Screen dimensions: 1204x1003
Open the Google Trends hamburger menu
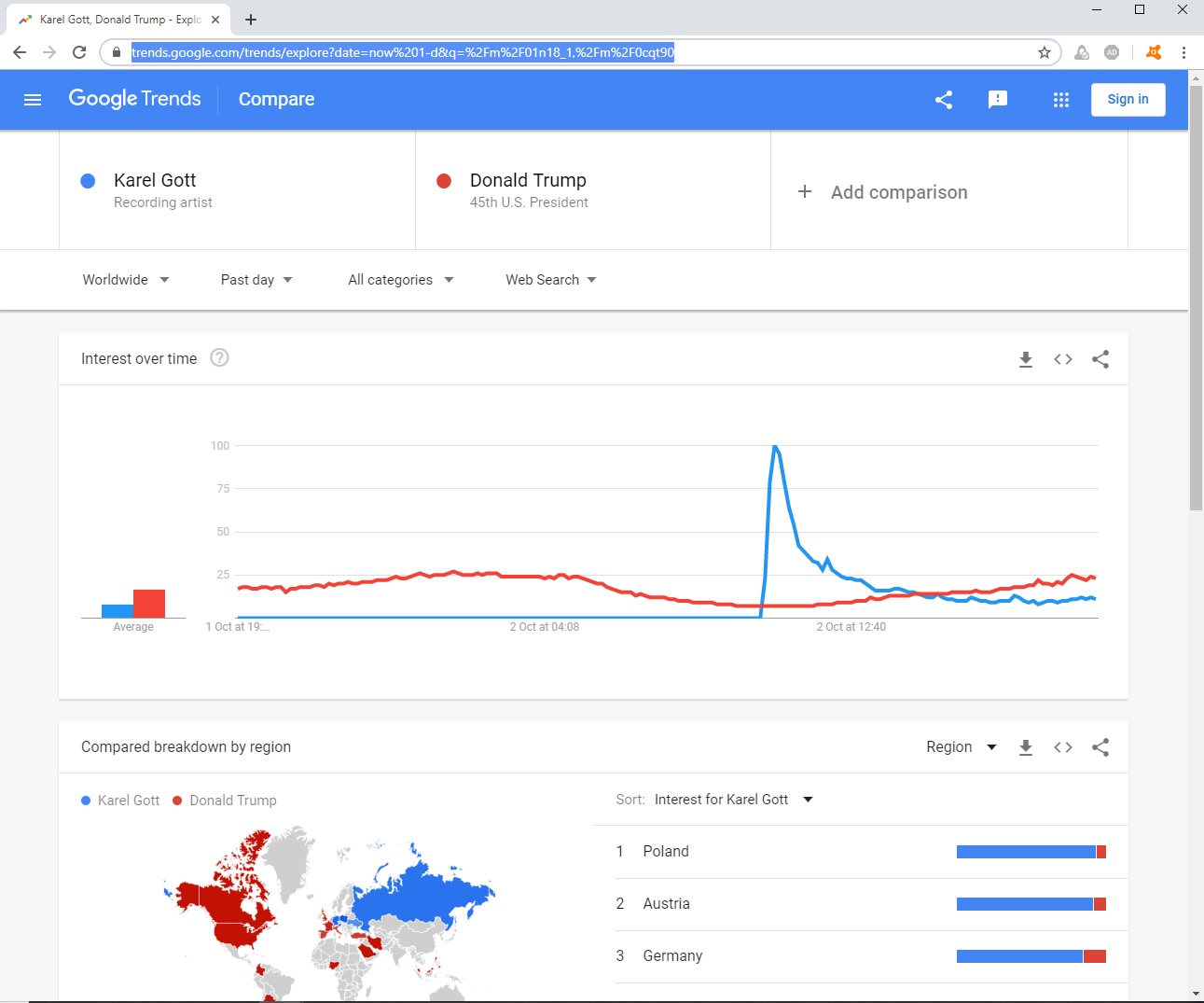pos(33,99)
